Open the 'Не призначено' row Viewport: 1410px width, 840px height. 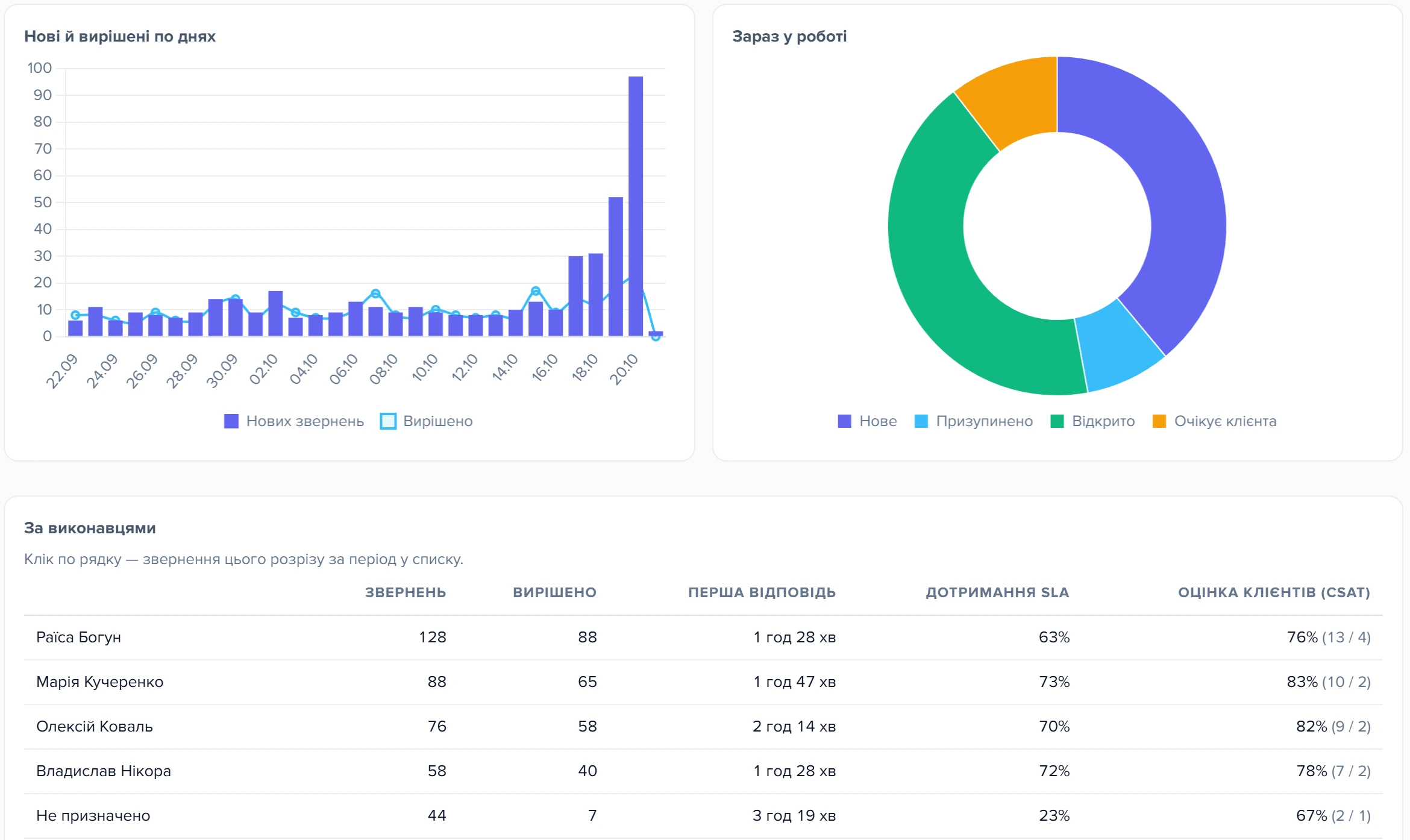coord(703,816)
